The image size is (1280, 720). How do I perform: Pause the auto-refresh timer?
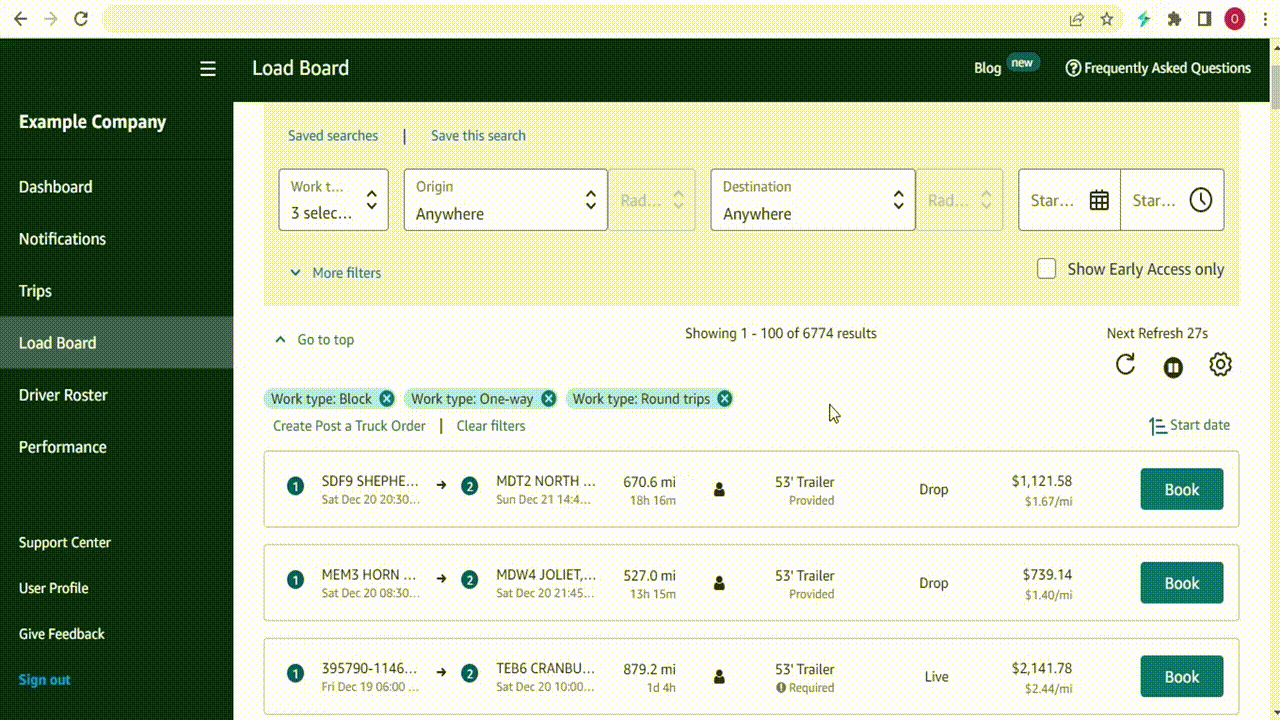click(x=1173, y=367)
